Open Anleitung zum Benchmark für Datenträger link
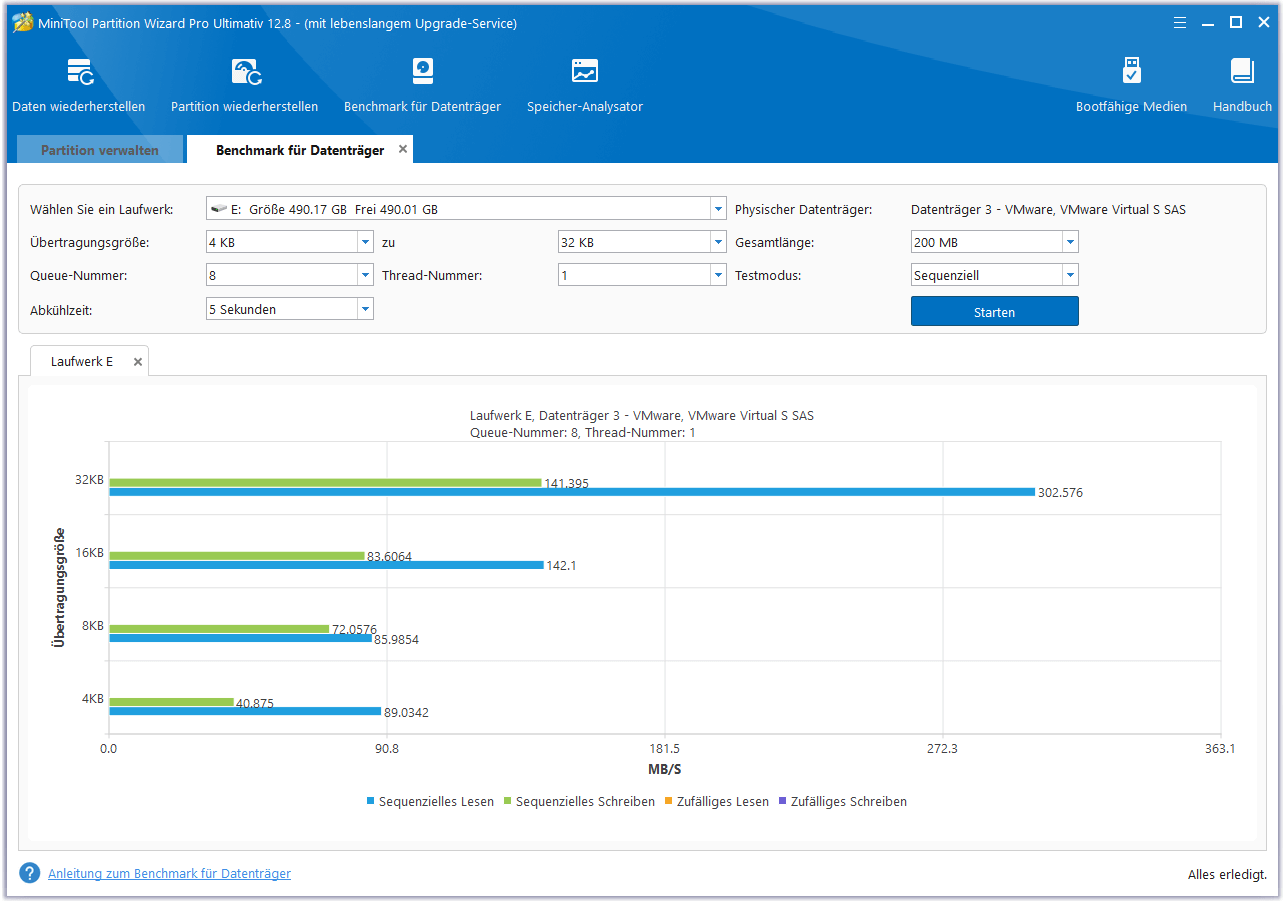The width and height of the screenshot is (1283, 903). (x=169, y=873)
